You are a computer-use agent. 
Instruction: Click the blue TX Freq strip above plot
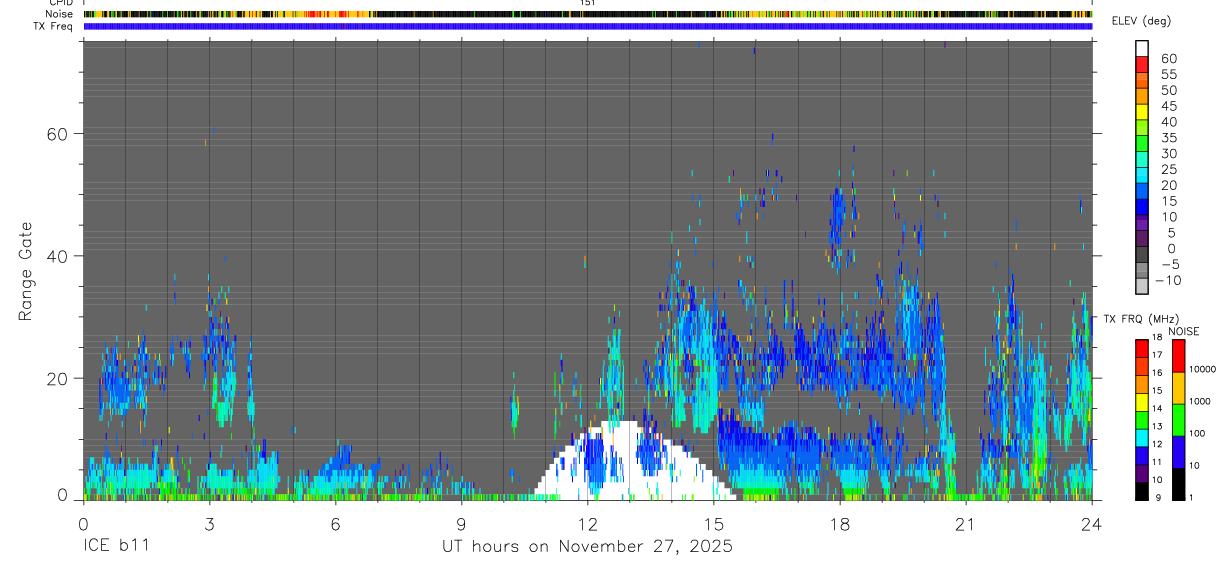588,26
